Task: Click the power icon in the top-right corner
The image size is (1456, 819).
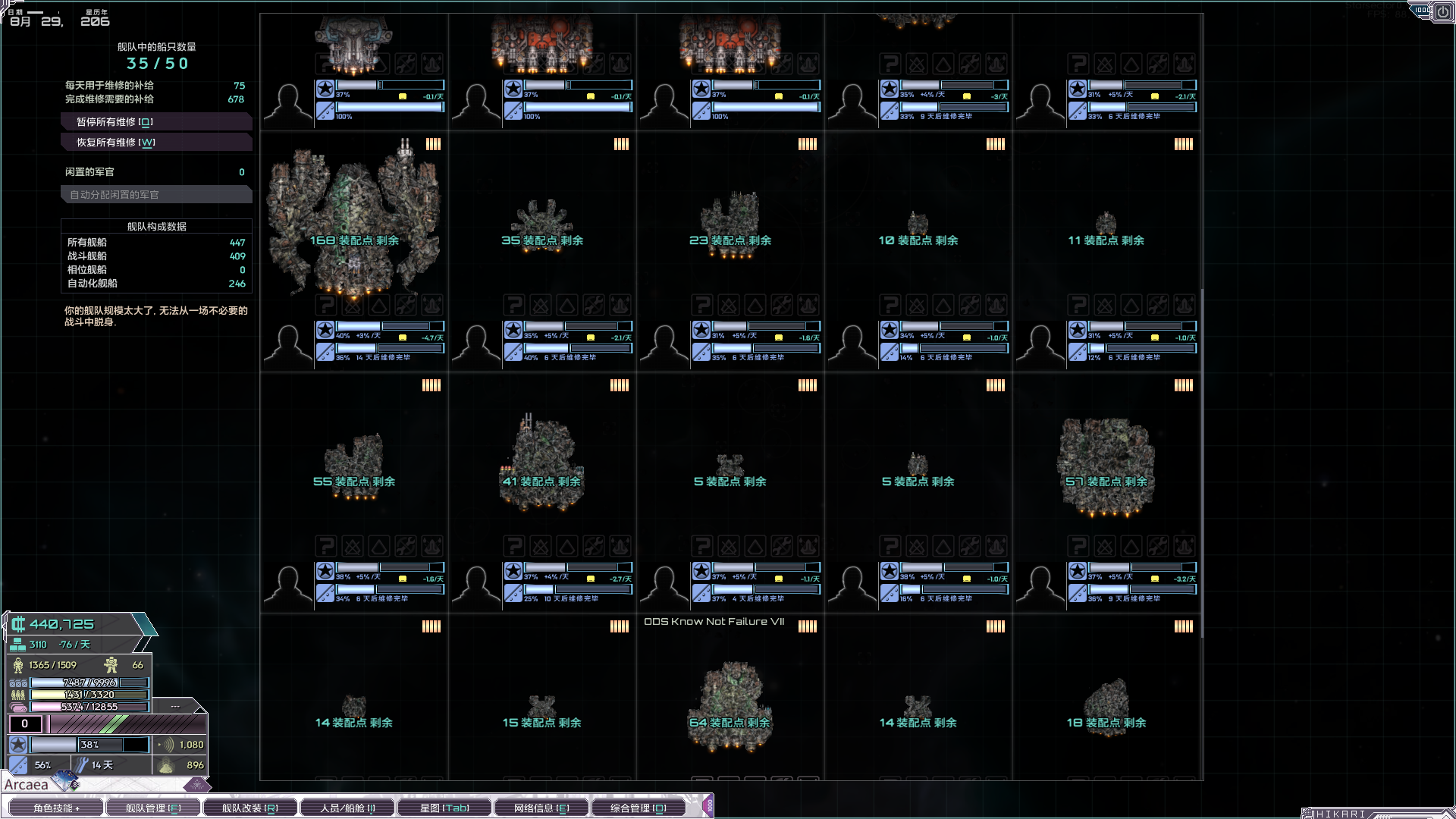Action: tap(1442, 11)
